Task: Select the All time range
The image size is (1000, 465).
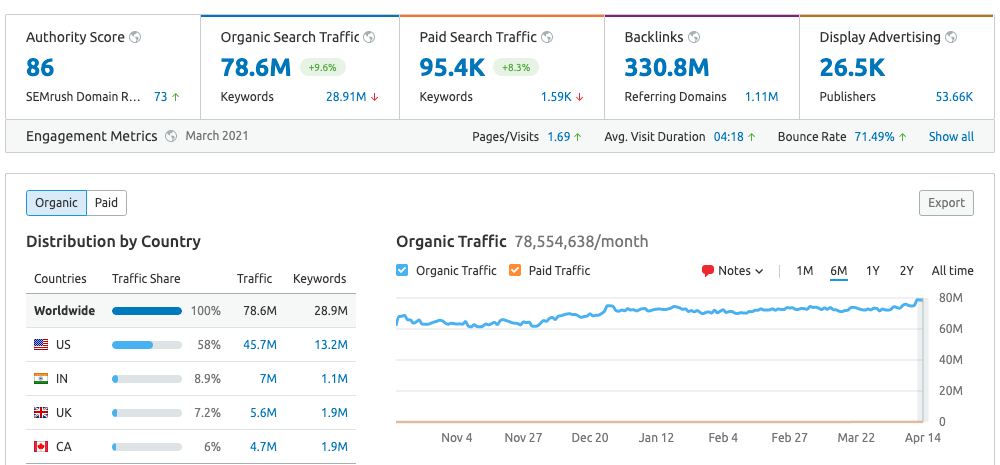Action: coord(952,270)
